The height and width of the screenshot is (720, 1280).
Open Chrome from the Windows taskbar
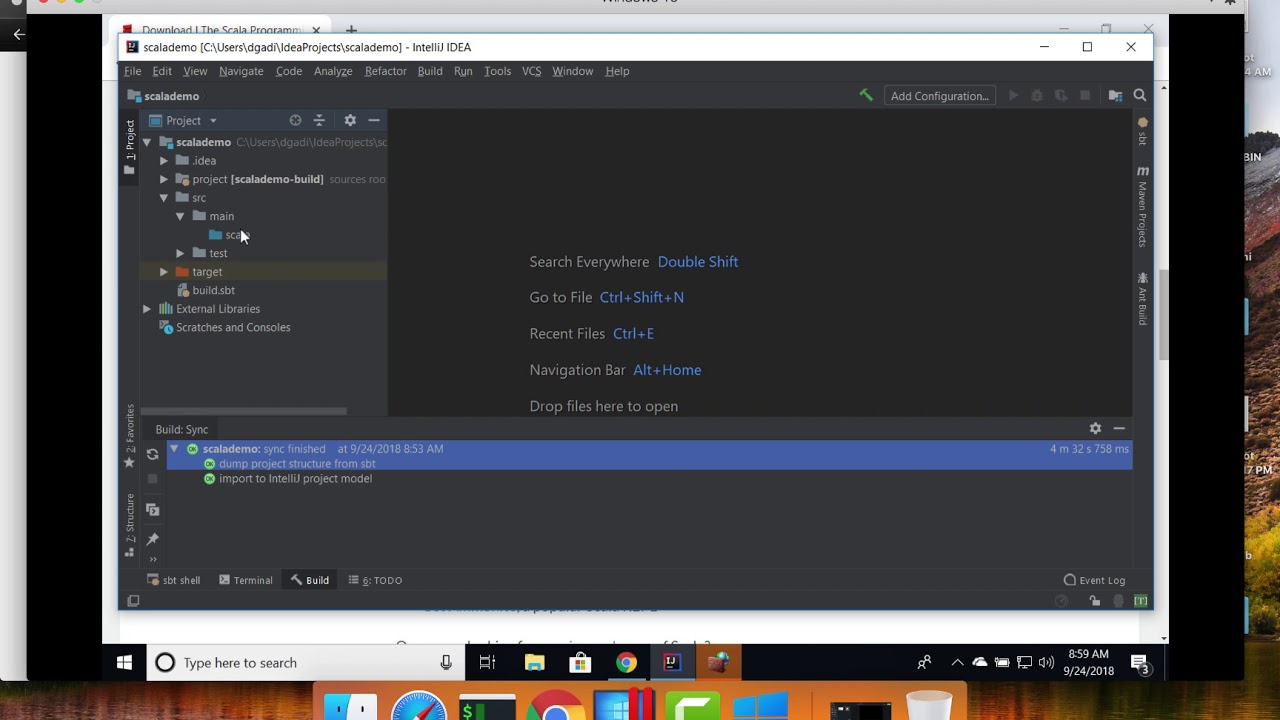(x=626, y=662)
